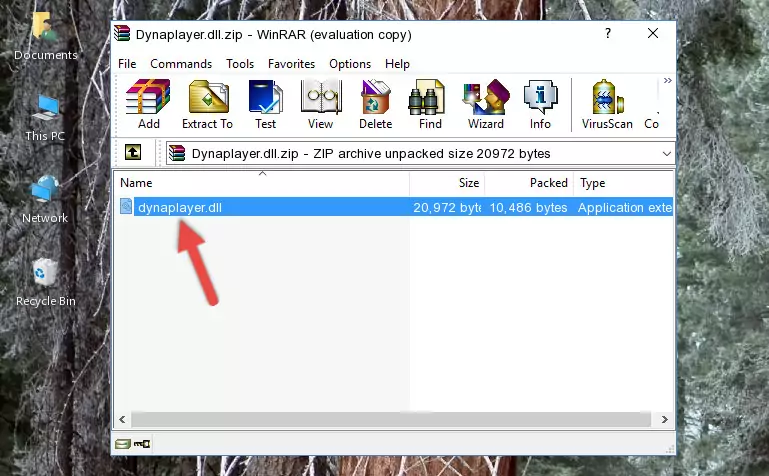The image size is (769, 476).
Task: Click the WinRAR title bar app icon
Action: pos(122,34)
